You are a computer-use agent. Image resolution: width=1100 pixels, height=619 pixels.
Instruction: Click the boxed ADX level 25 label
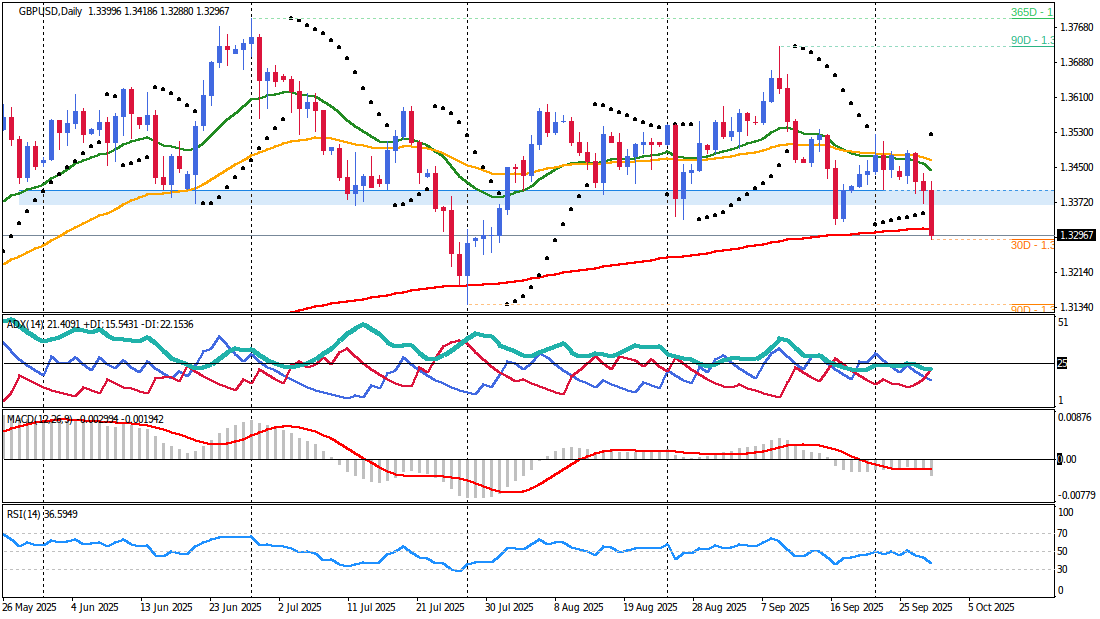pos(1062,363)
